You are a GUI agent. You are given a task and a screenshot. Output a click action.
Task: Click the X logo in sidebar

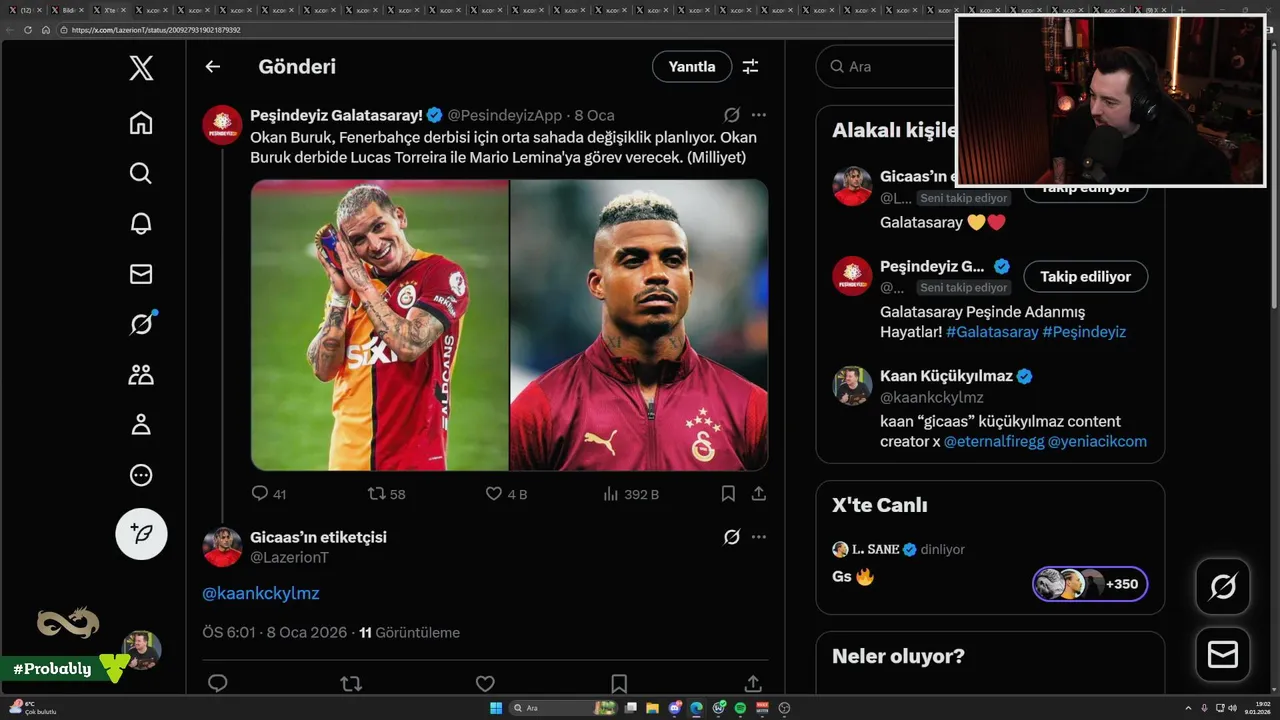click(x=141, y=68)
